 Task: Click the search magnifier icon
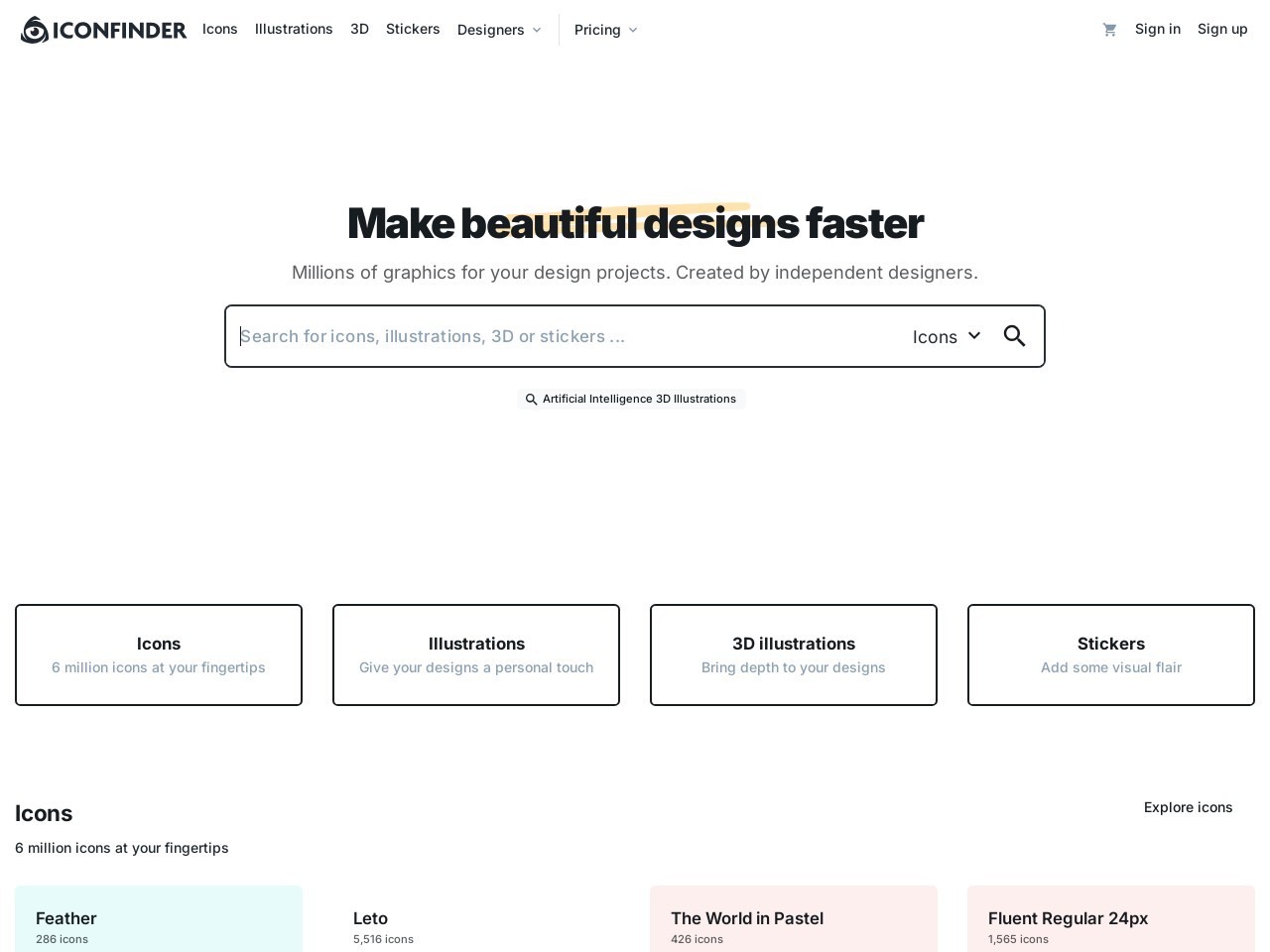pos(1014,336)
